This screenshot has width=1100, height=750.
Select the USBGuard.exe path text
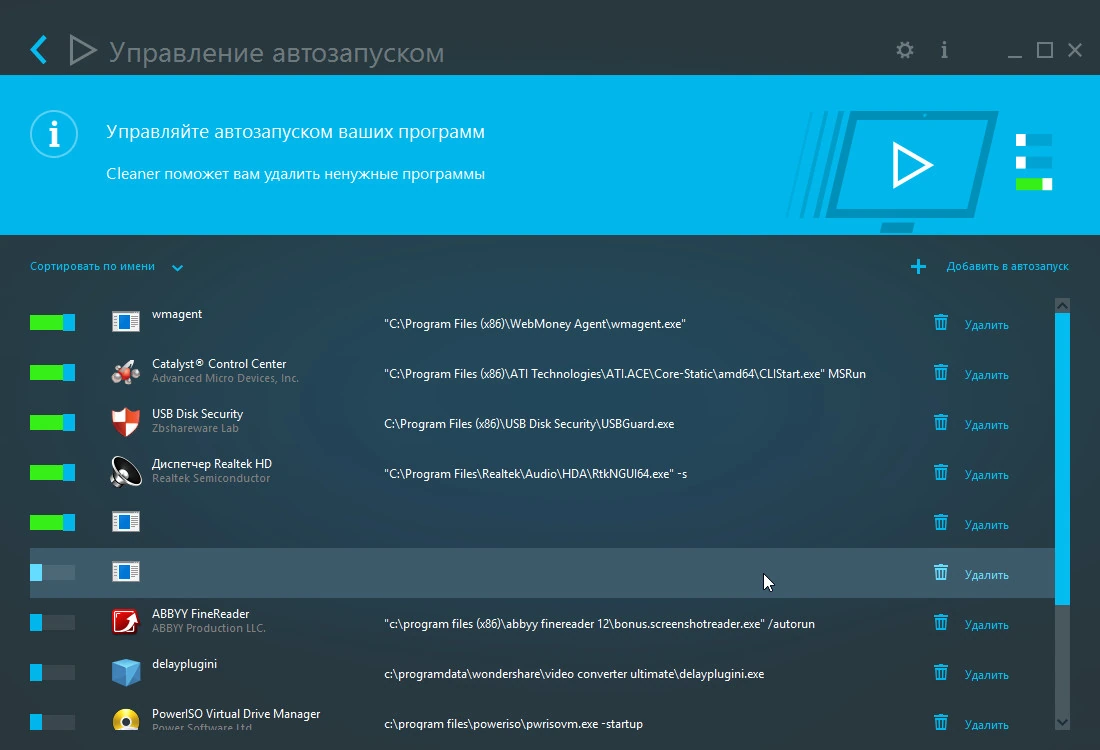529,424
